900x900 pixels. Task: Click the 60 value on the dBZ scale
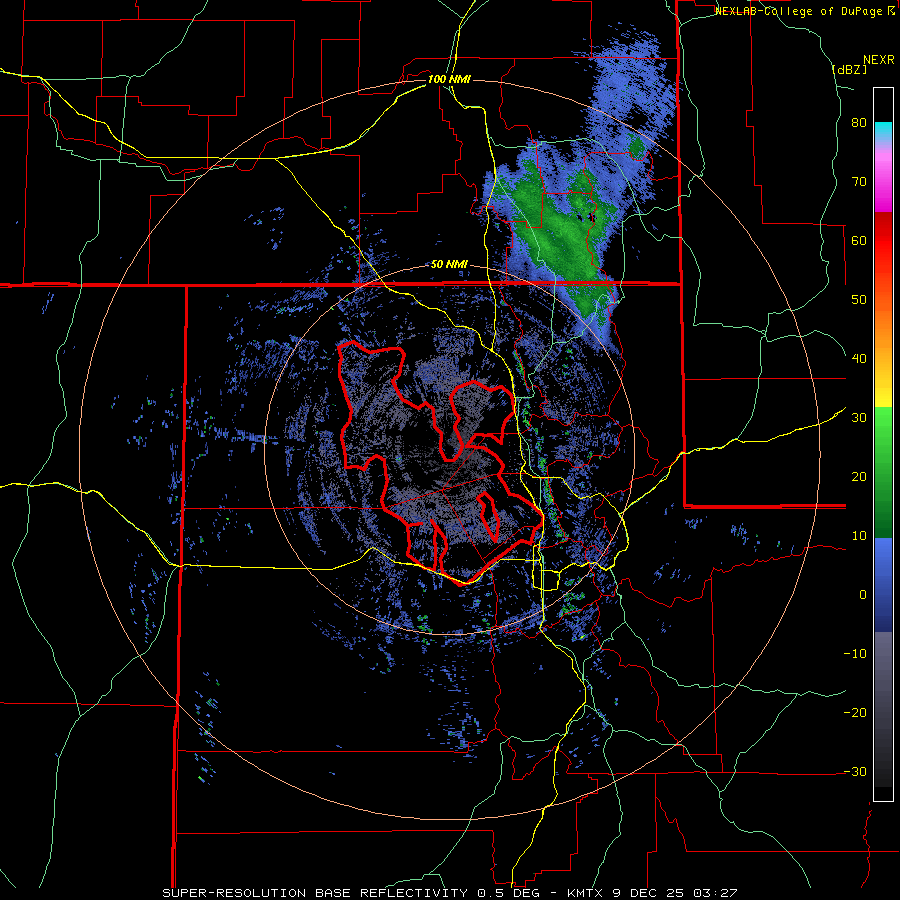pos(859,240)
